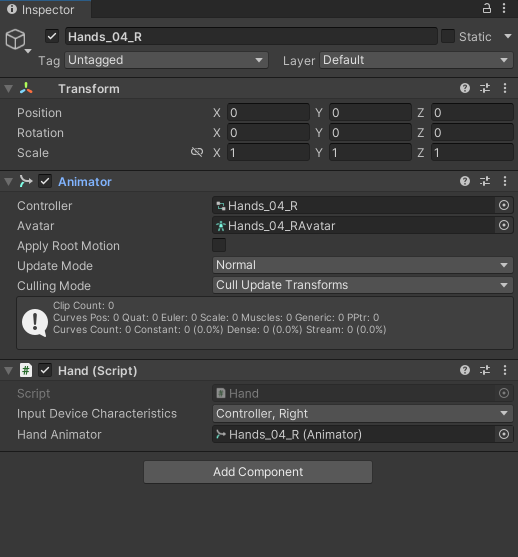
Task: Open Animator presets selector
Action: pos(485,181)
